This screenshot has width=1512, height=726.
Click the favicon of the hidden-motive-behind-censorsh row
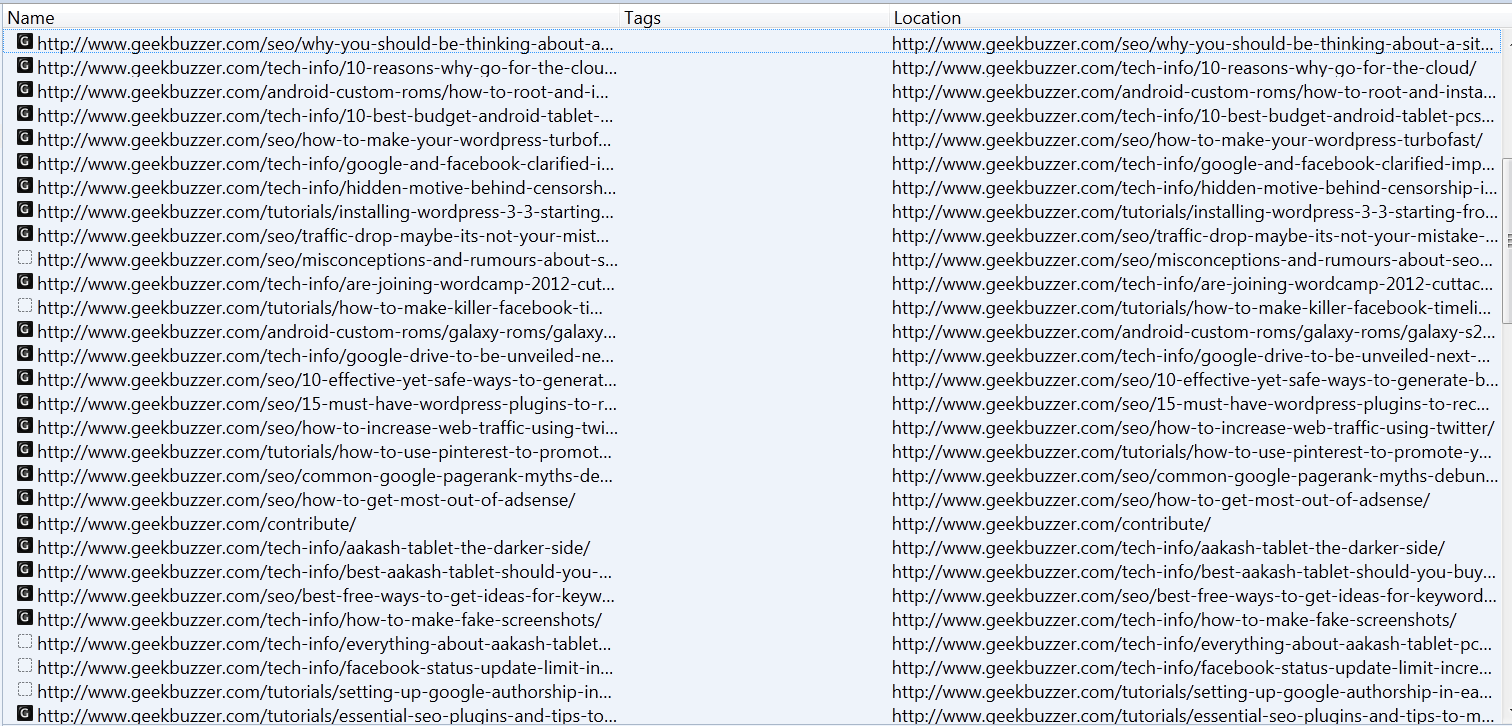click(25, 186)
